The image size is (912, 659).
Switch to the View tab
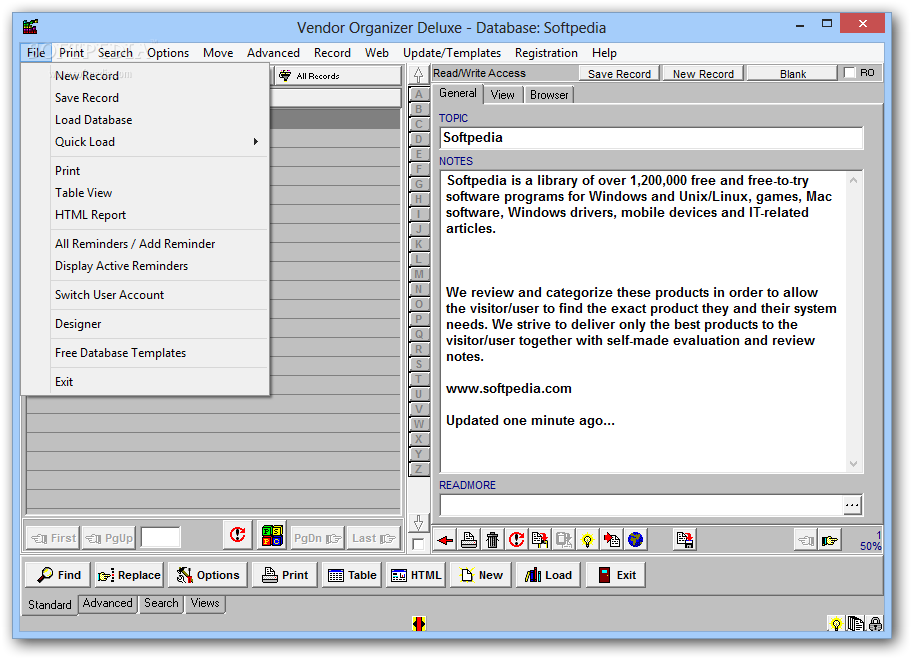pos(503,95)
